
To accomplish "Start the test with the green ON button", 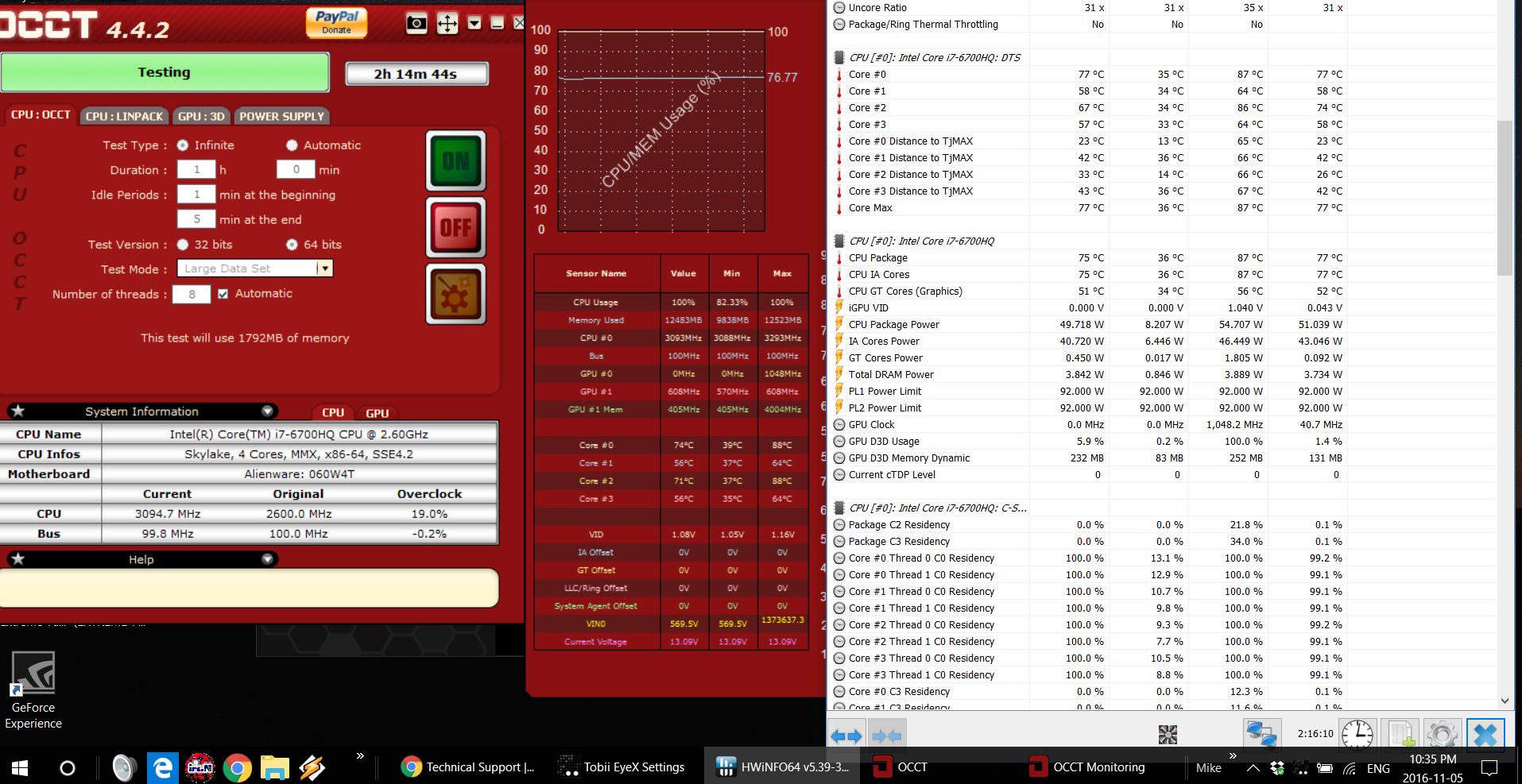I will 455,161.
